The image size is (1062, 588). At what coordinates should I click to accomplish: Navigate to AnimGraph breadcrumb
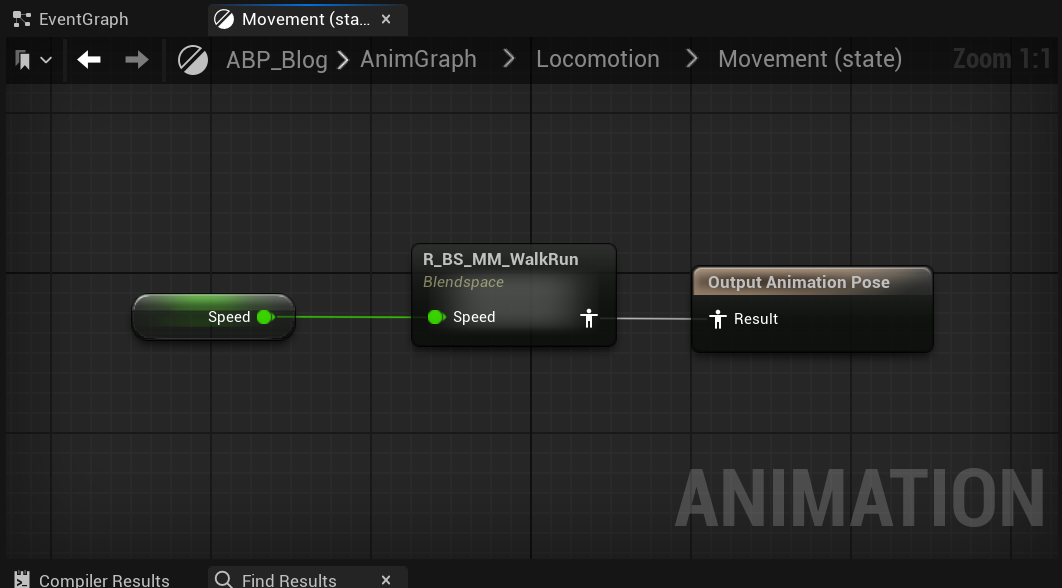(x=419, y=59)
